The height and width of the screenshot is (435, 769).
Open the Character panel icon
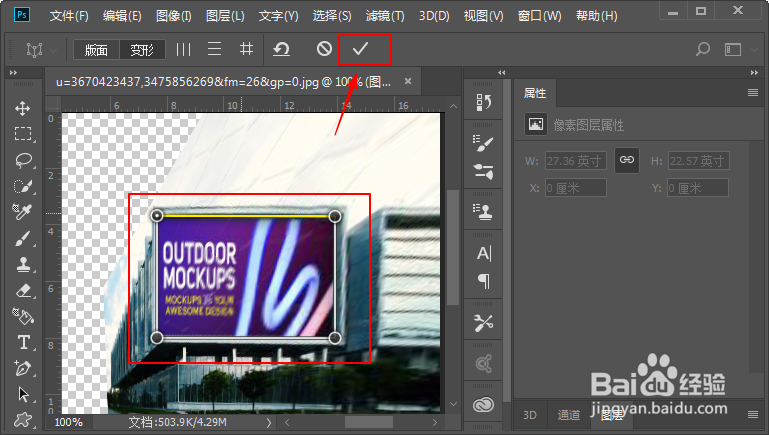(484, 253)
